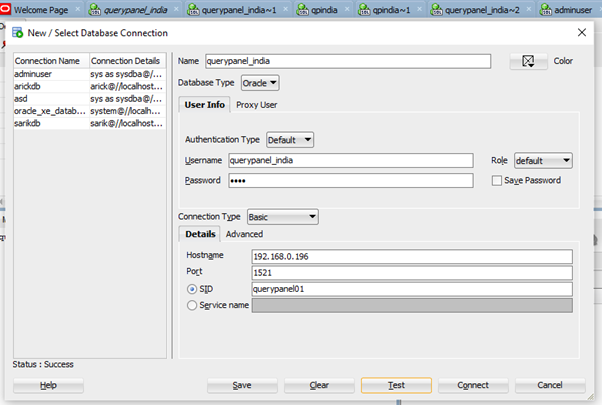The image size is (602, 405).
Task: Click the Test button
Action: pyautogui.click(x=396, y=385)
